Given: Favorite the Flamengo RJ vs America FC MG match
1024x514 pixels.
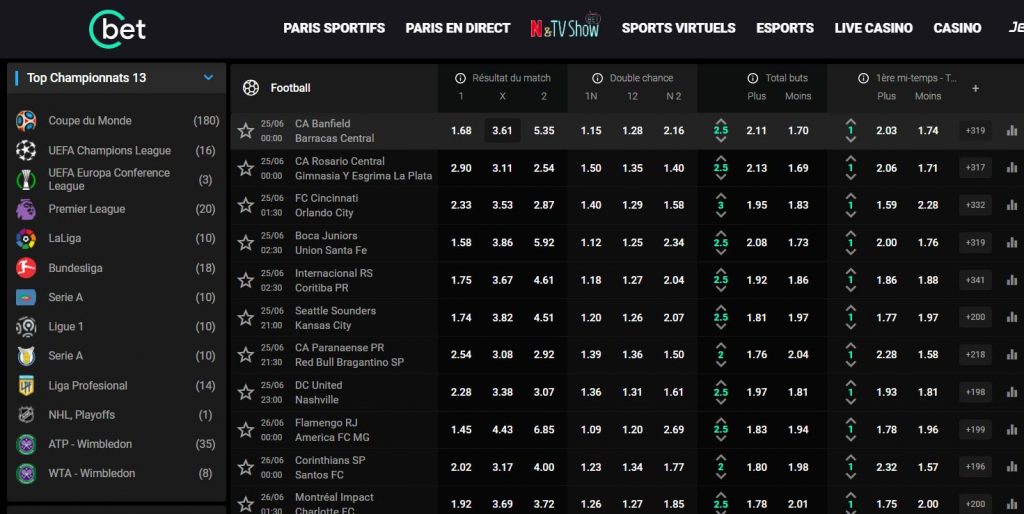Looking at the screenshot, I should click(x=246, y=430).
